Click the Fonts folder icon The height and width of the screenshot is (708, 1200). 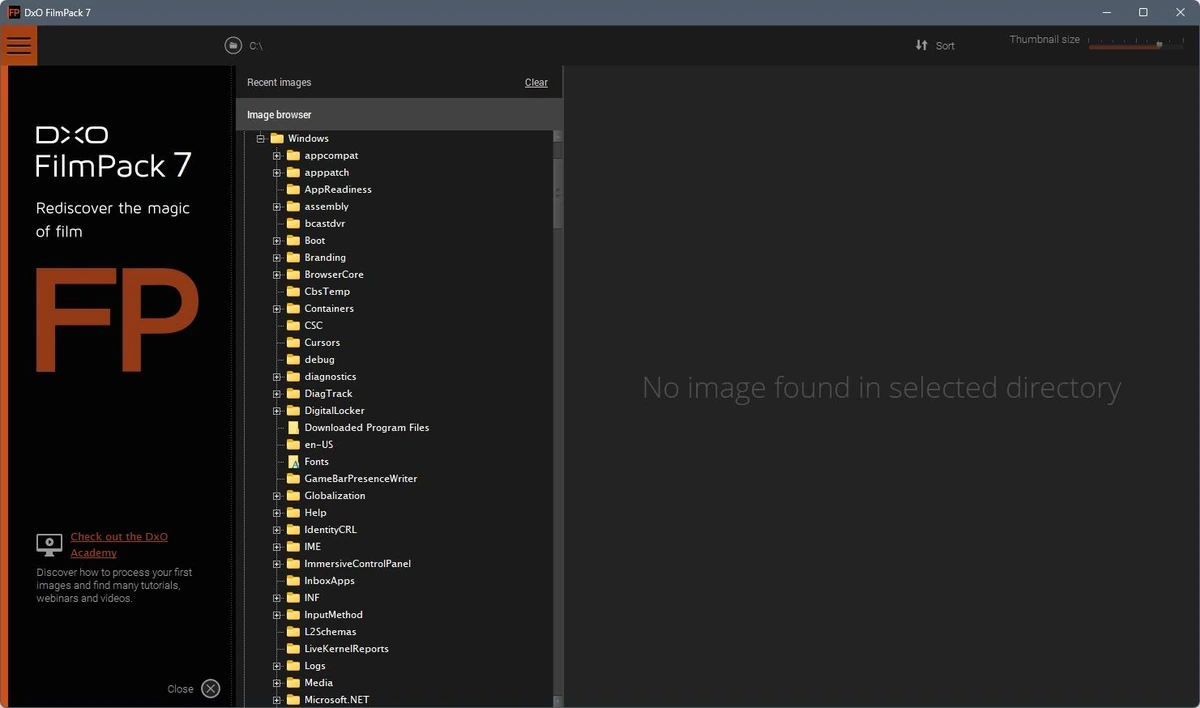coord(294,462)
